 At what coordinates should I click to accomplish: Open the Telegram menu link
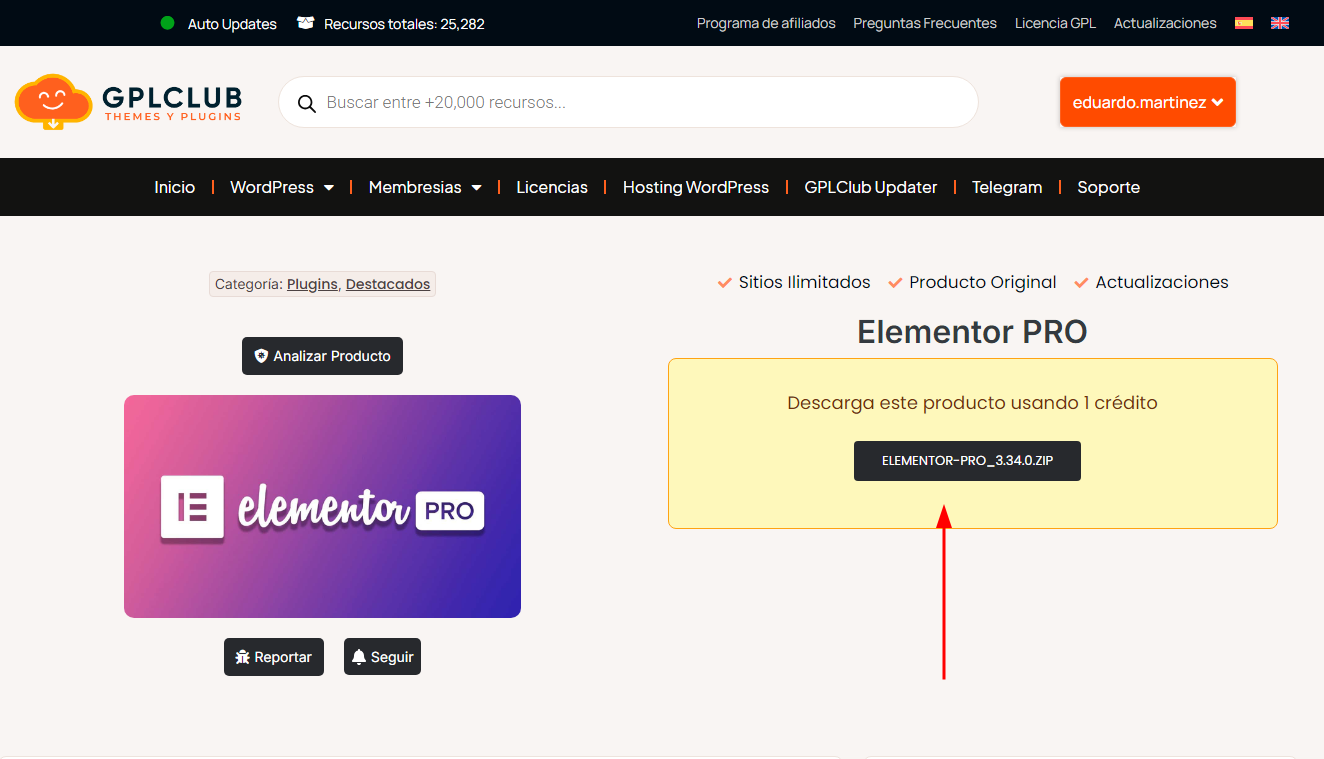[1007, 187]
